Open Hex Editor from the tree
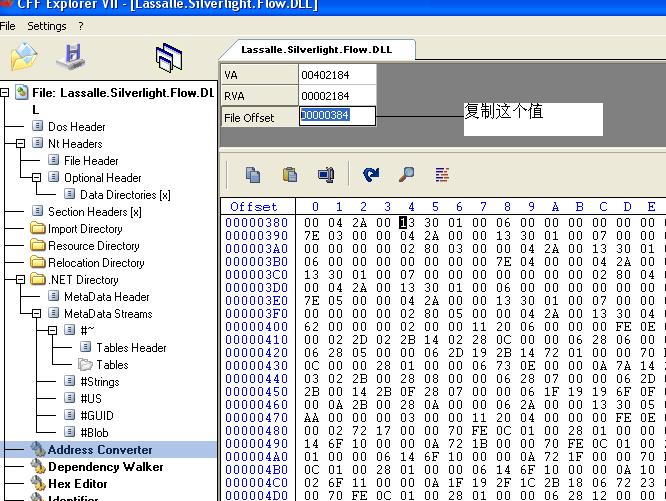Image resolution: width=666 pixels, height=501 pixels. (78, 484)
